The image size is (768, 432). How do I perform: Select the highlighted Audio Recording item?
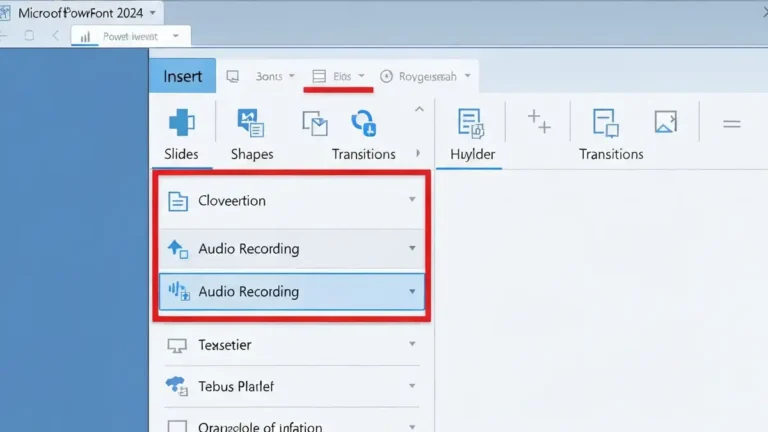tap(291, 292)
